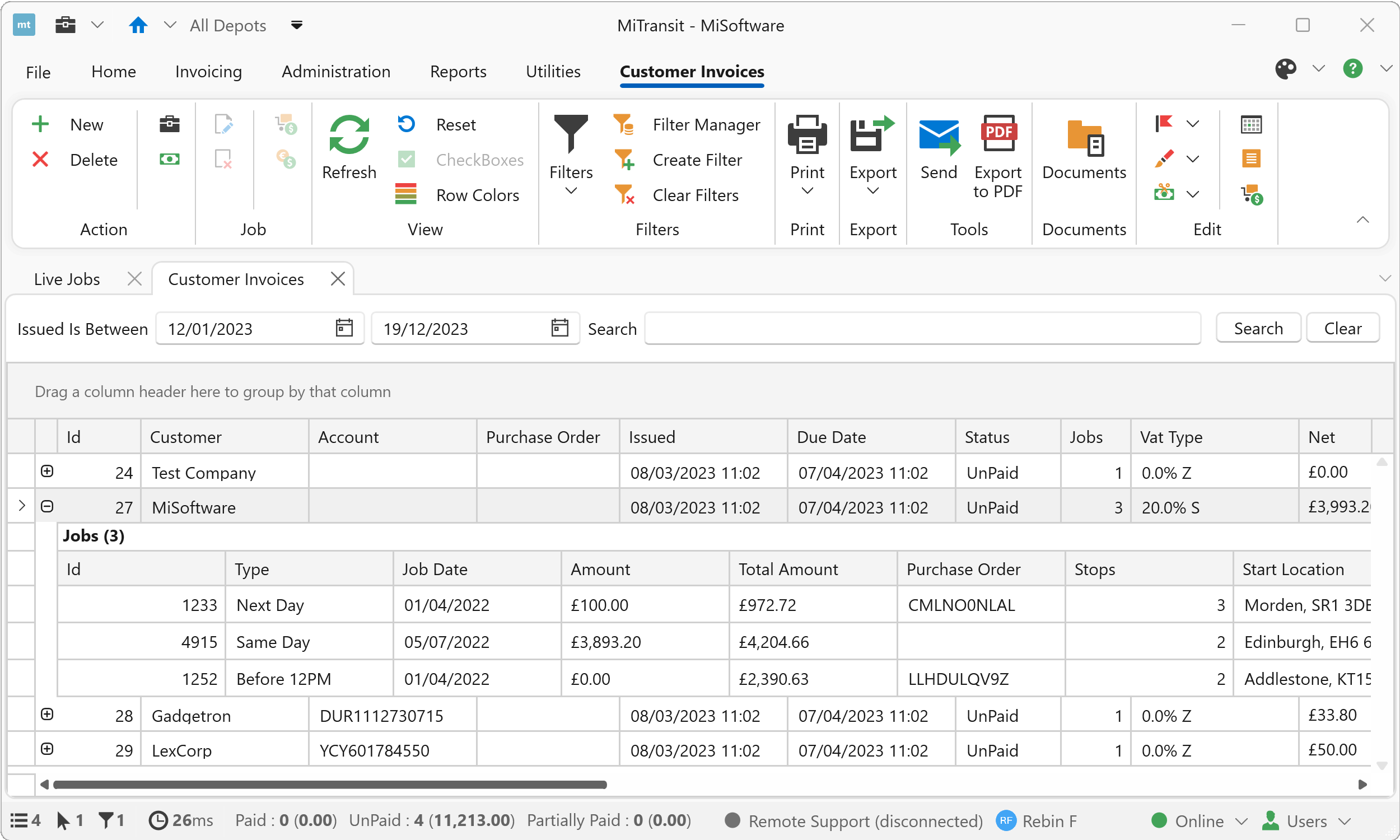Open the Administration ribbon tab
Viewport: 1400px width, 840px height.
pyautogui.click(x=335, y=71)
